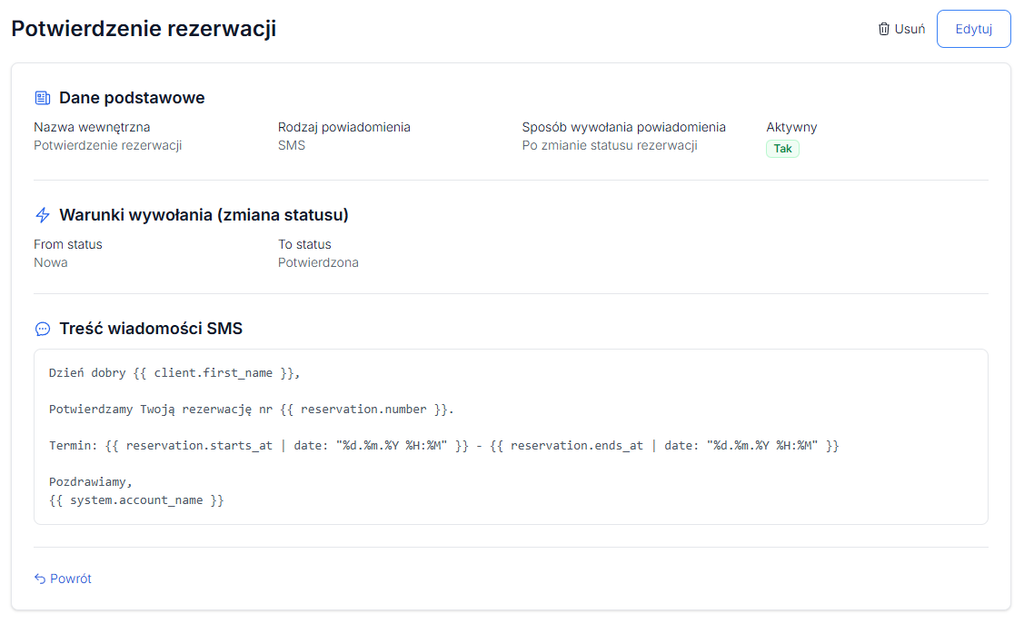Click the Potwierdzona value under To status
Screen dimensions: 1024x621
318,263
